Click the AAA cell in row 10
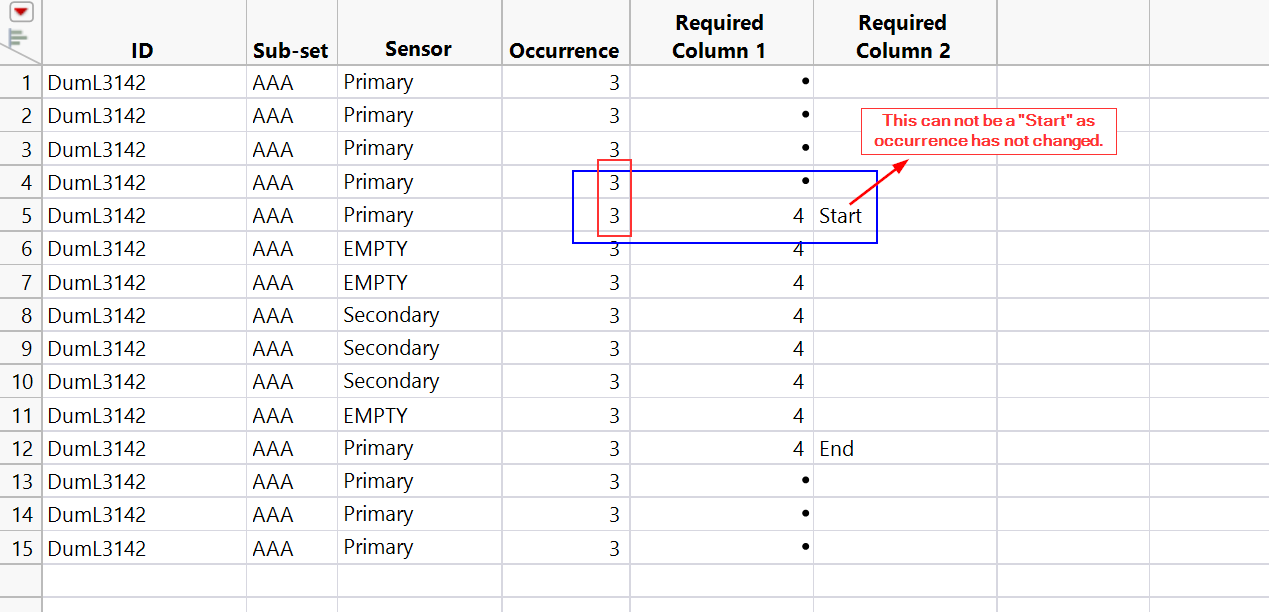 pos(273,382)
